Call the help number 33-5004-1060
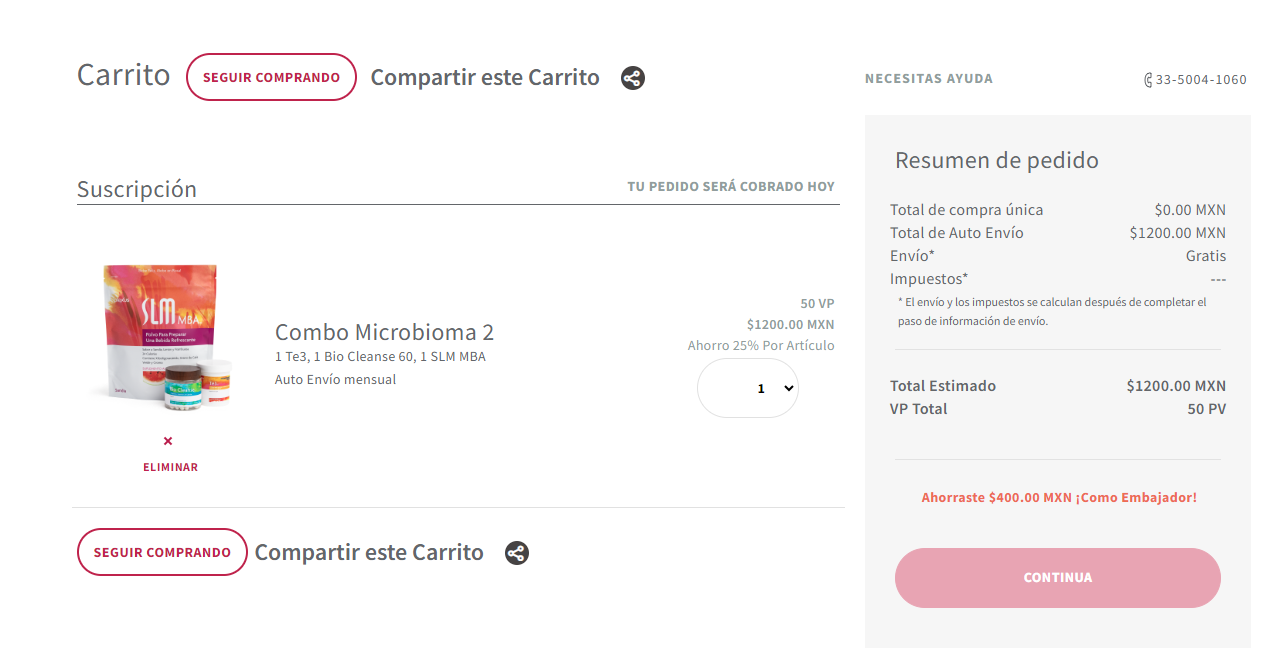The height and width of the screenshot is (657, 1270). (x=1201, y=80)
